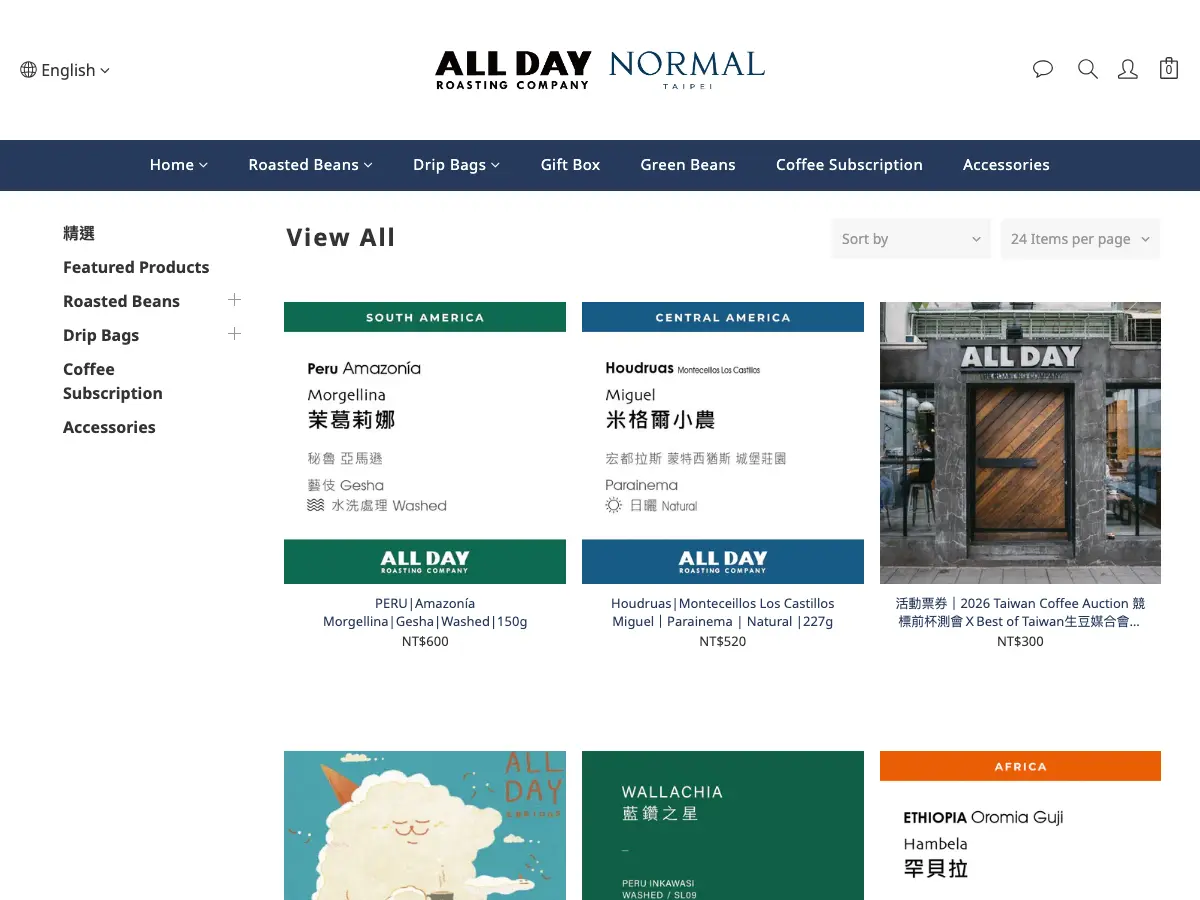This screenshot has height=900, width=1200.
Task: Go to Gift Box page
Action: pos(571,165)
